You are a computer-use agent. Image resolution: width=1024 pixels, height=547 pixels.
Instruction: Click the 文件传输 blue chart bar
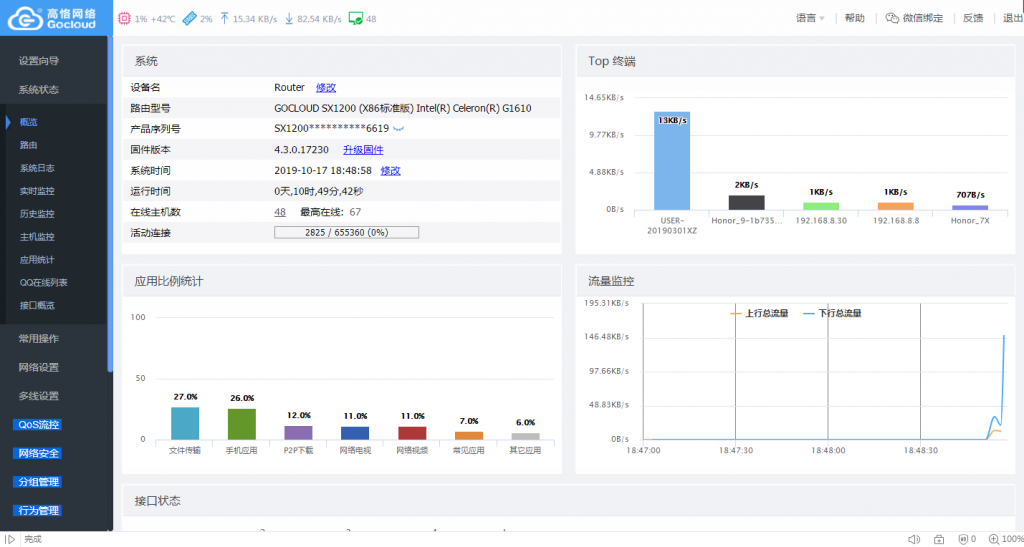pyautogui.click(x=185, y=423)
